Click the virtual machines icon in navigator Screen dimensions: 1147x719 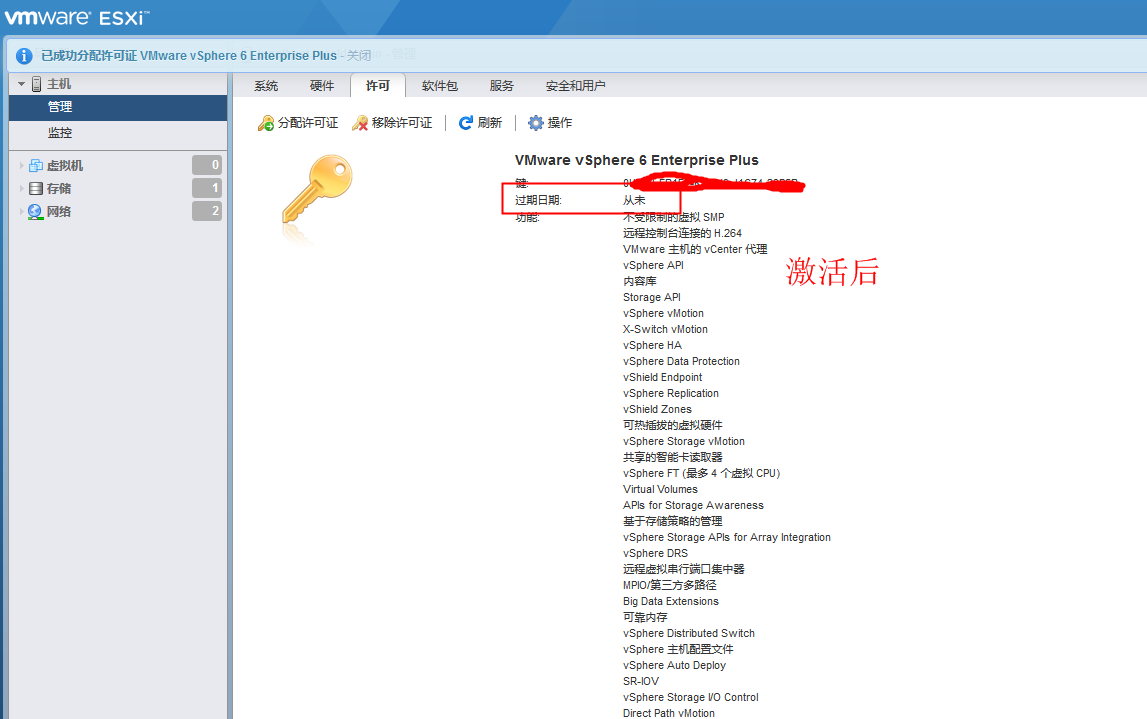tap(36, 166)
